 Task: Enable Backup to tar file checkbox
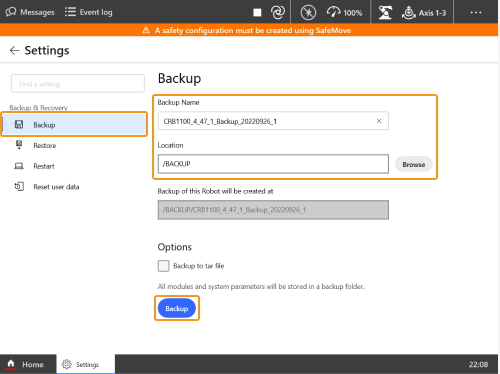tap(163, 266)
